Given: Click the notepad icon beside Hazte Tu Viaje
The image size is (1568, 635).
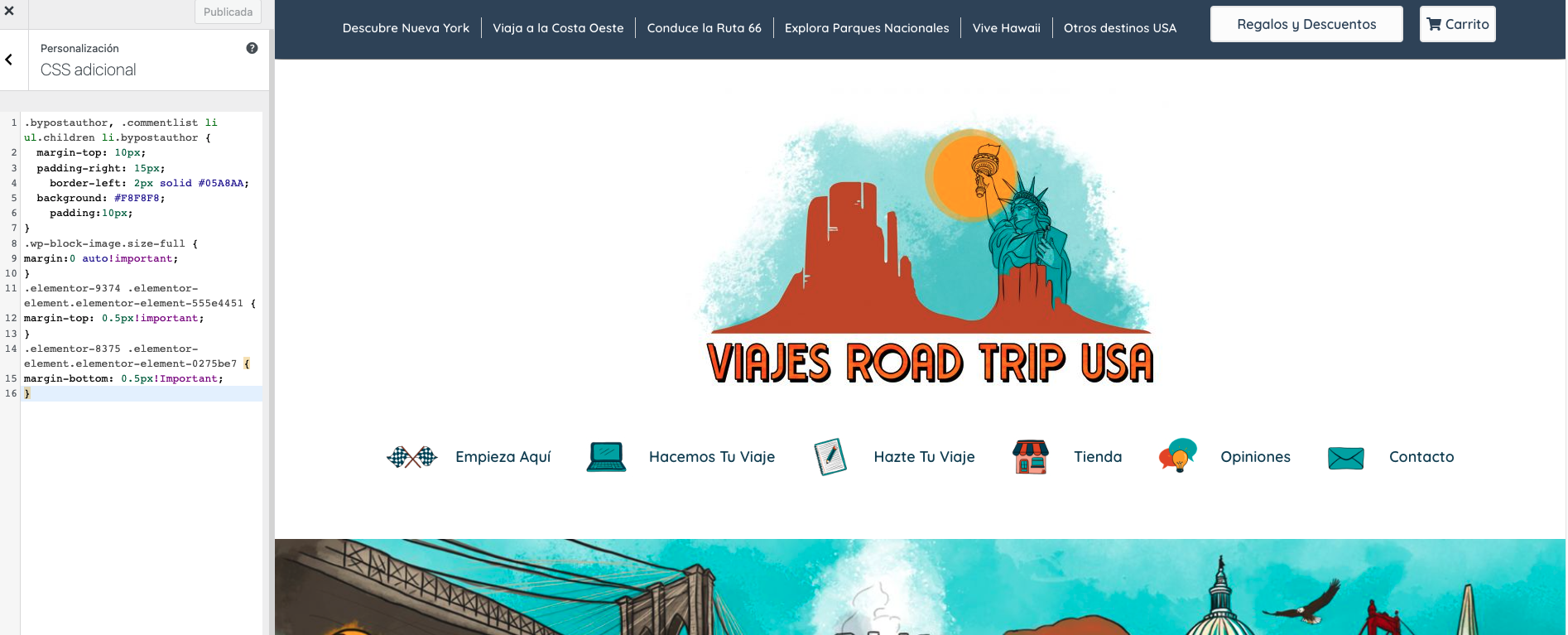Looking at the screenshot, I should pos(830,456).
